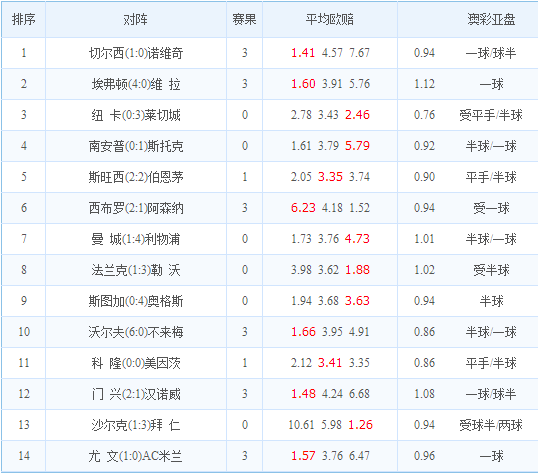Click the 对阵 column header

pos(136,19)
